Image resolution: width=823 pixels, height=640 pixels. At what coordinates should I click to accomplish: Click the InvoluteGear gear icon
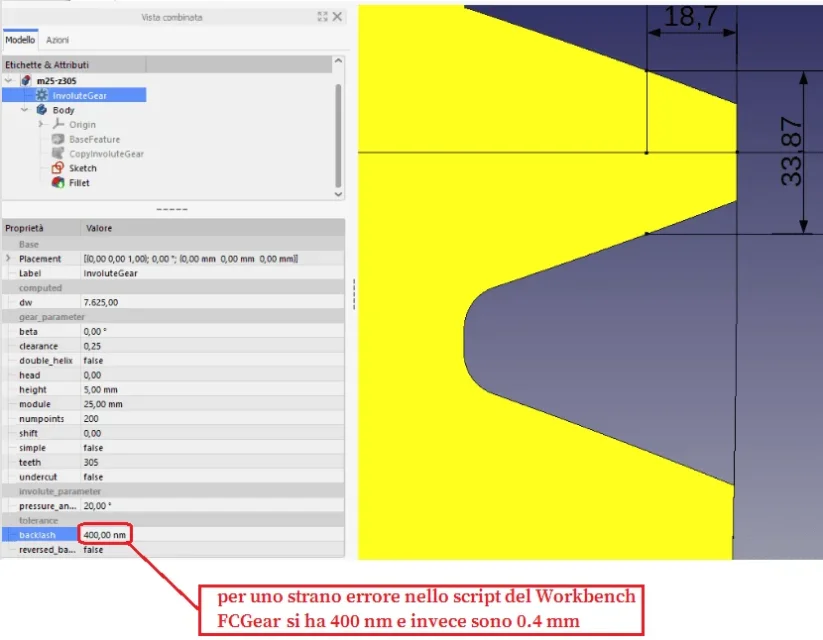(x=42, y=95)
